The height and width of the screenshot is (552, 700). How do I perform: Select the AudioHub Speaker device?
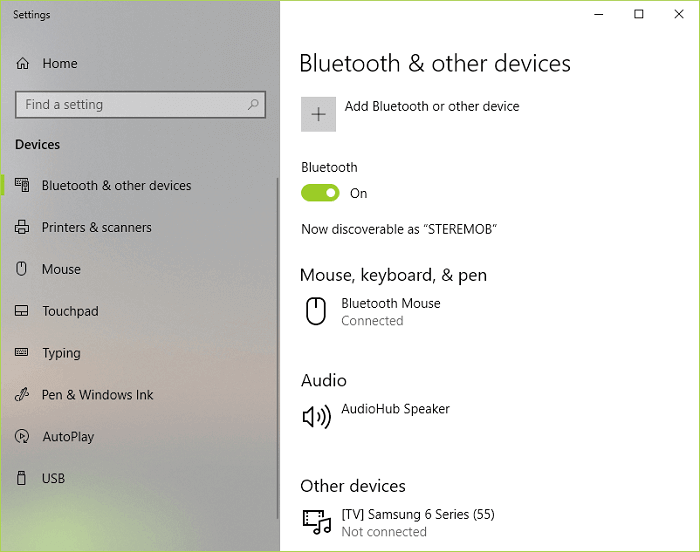tap(395, 410)
